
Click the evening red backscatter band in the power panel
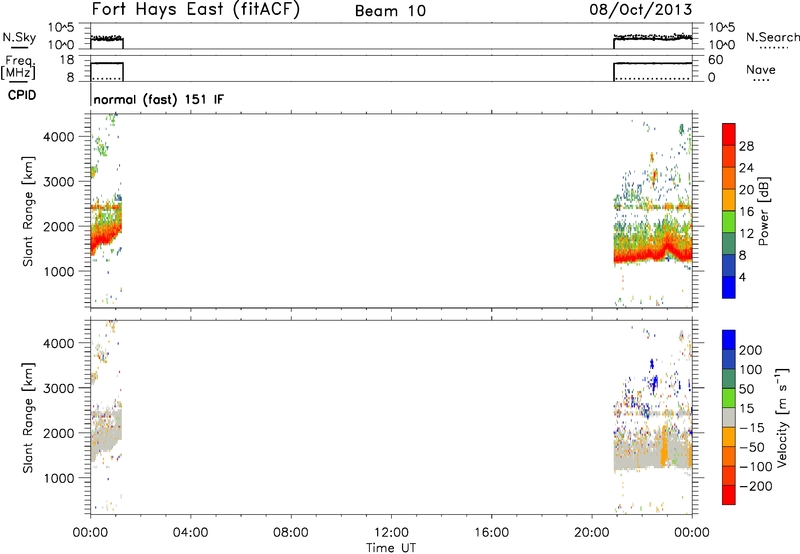(653, 255)
